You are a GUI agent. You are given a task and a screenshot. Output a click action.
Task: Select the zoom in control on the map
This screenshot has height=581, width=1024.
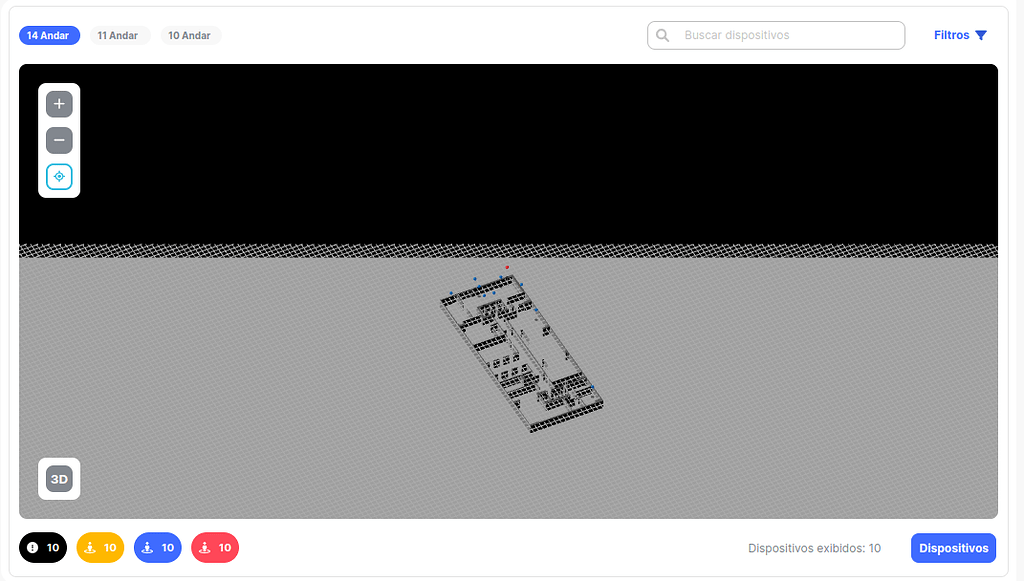point(59,103)
